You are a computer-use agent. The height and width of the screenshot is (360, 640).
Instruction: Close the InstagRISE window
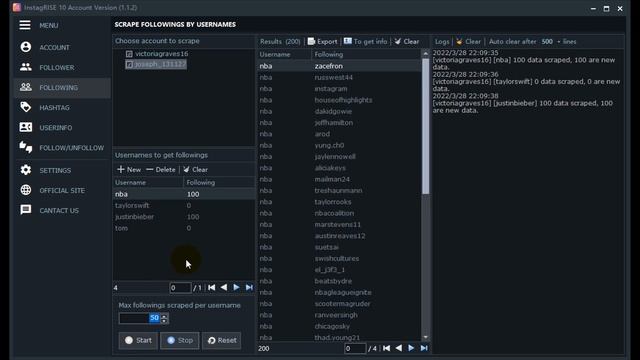pyautogui.click(x=620, y=8)
